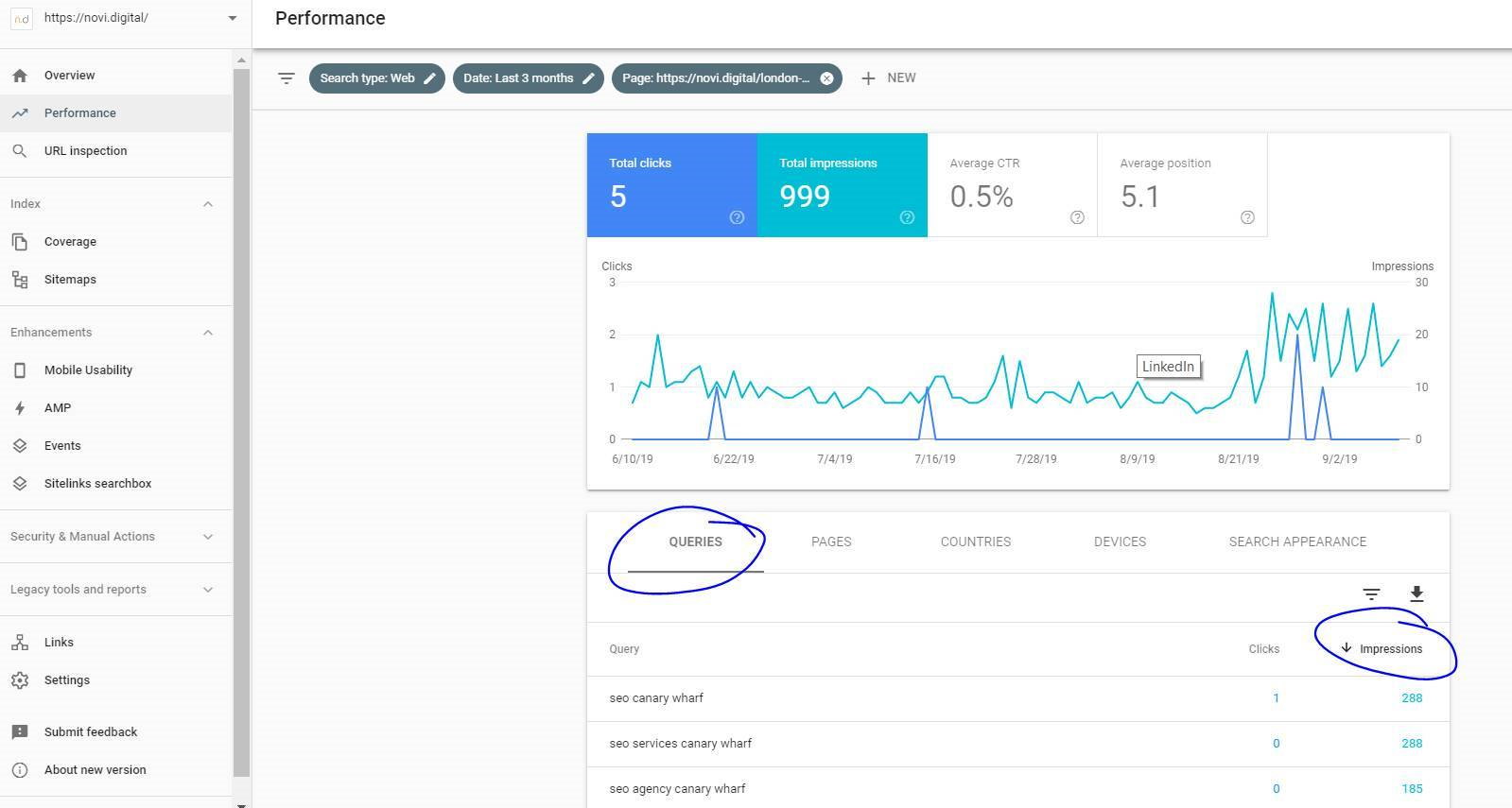Click the 'seo agency canary wharf' query row

point(1017,788)
